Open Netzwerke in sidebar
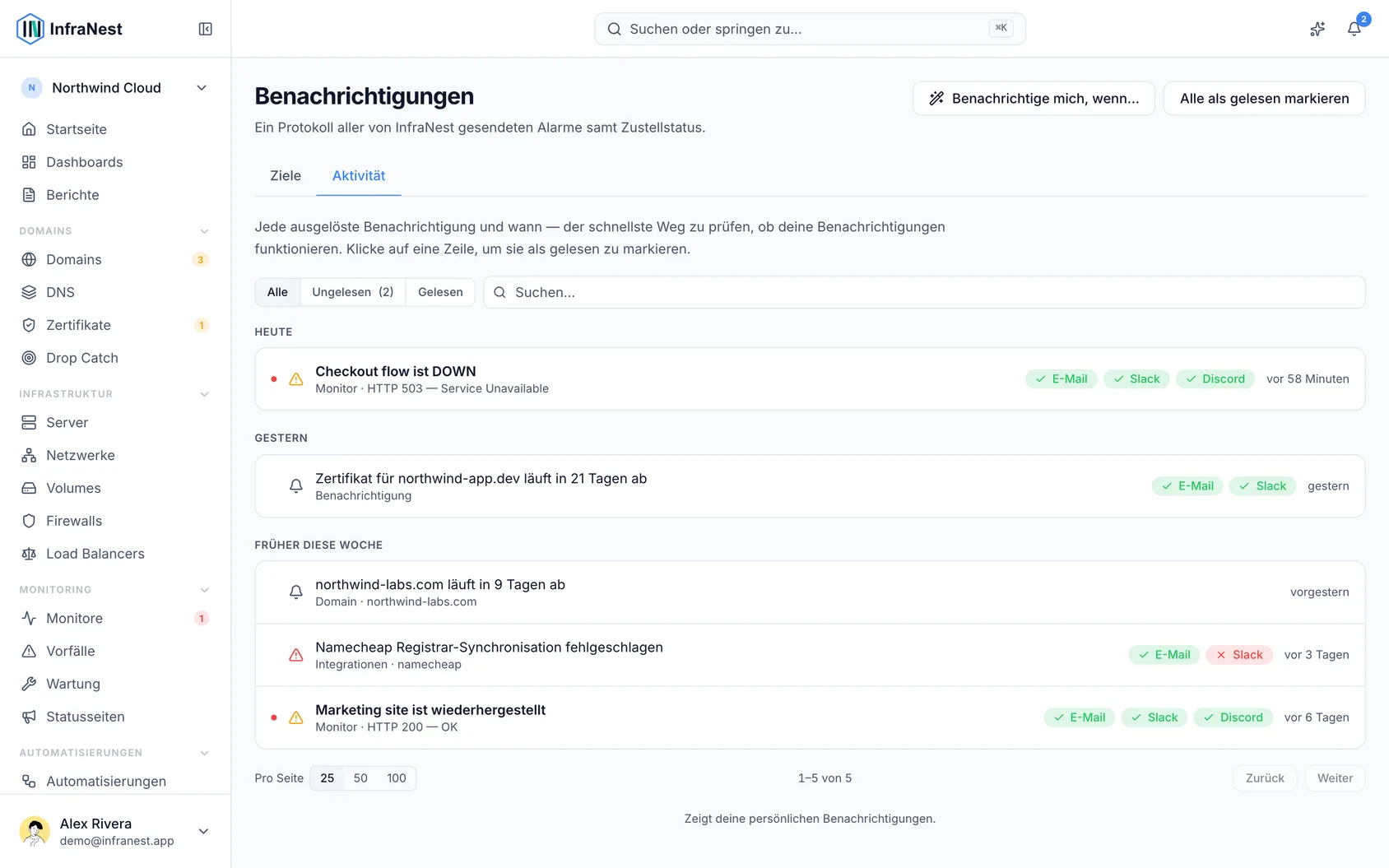This screenshot has height=868, width=1389. tap(115, 455)
